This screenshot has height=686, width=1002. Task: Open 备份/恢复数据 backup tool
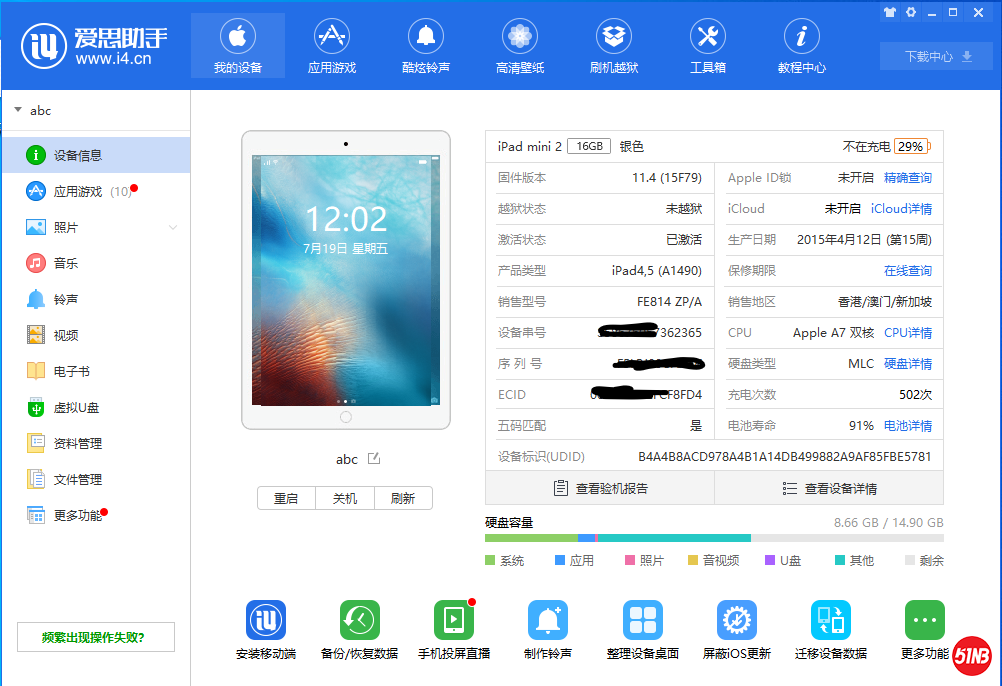[x=359, y=620]
